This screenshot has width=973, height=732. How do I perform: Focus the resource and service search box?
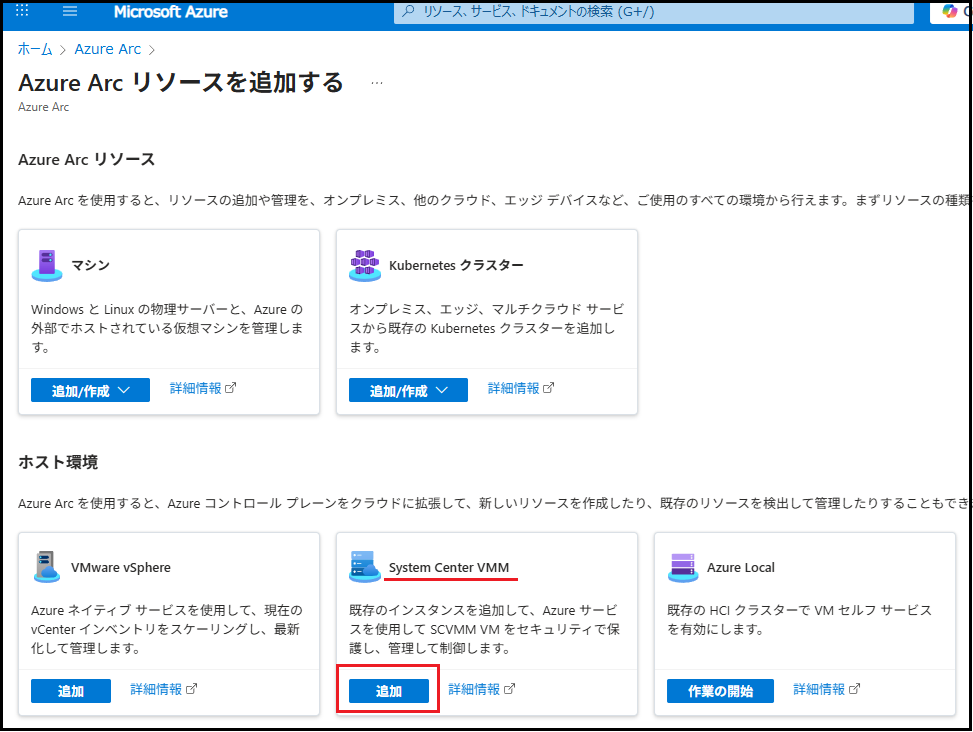pos(655,12)
